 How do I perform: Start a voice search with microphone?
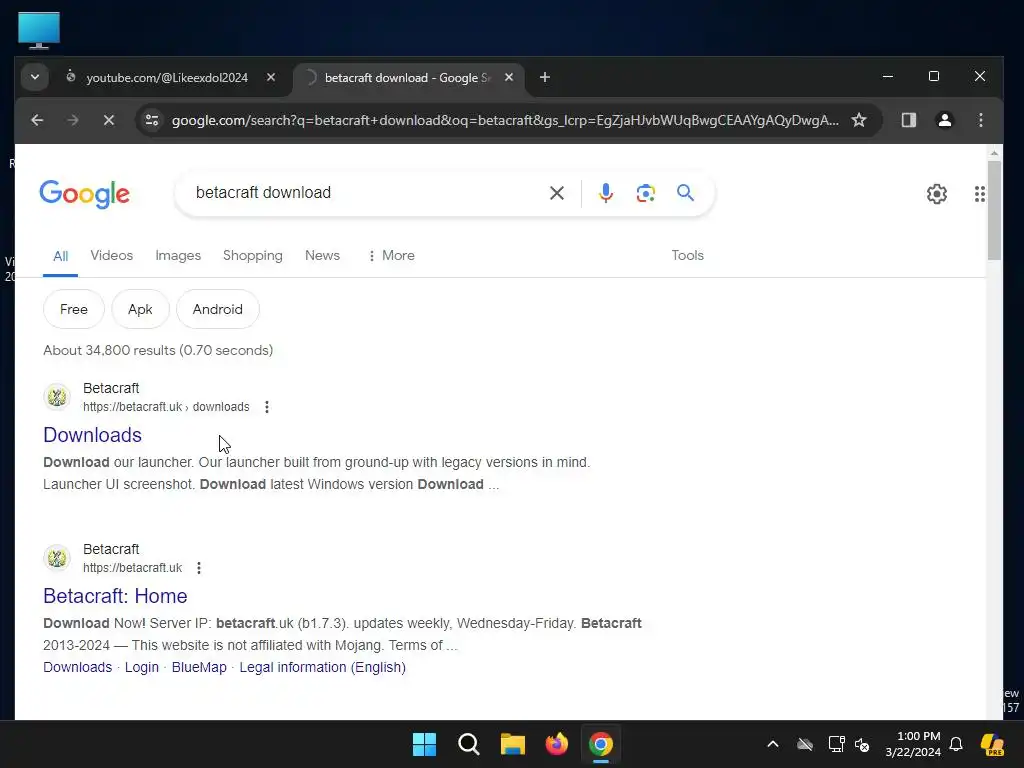605,193
